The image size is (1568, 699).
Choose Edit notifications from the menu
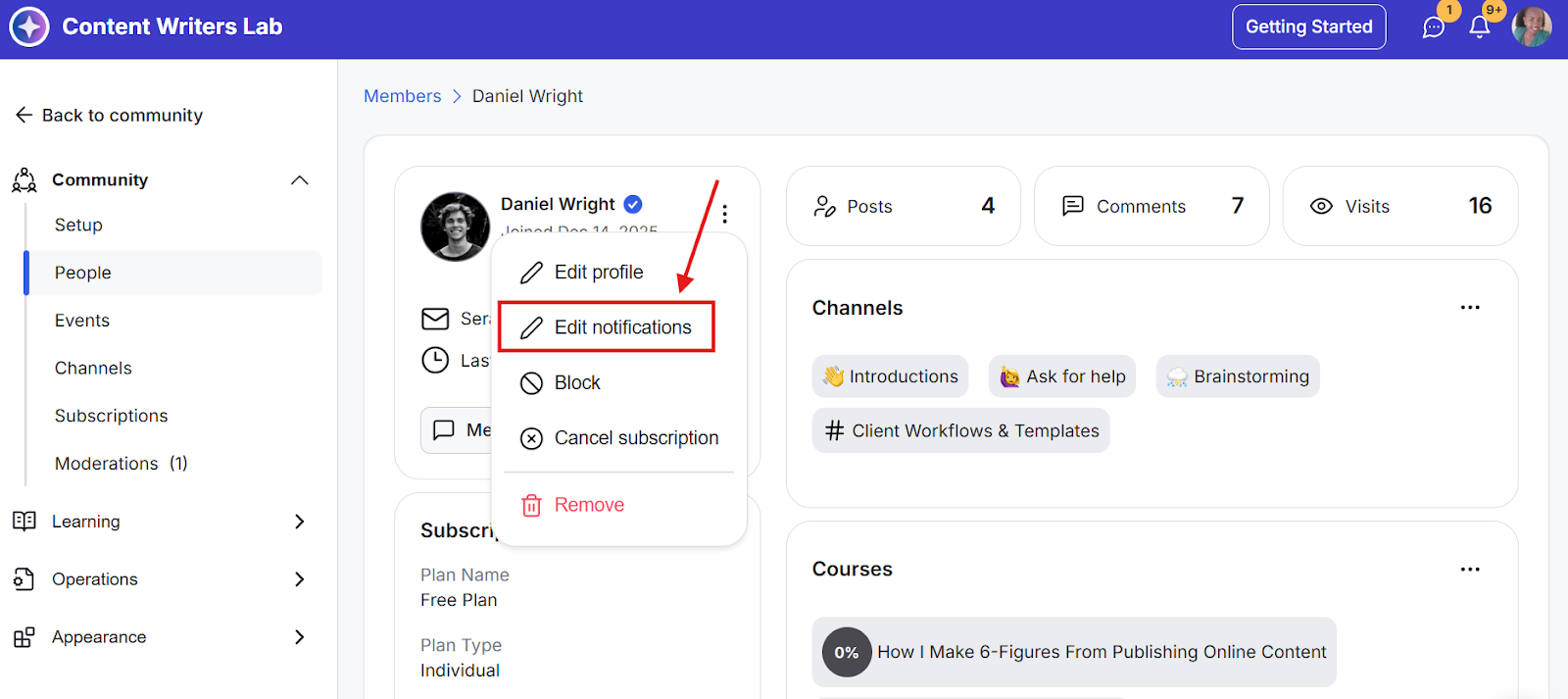pyautogui.click(x=607, y=327)
